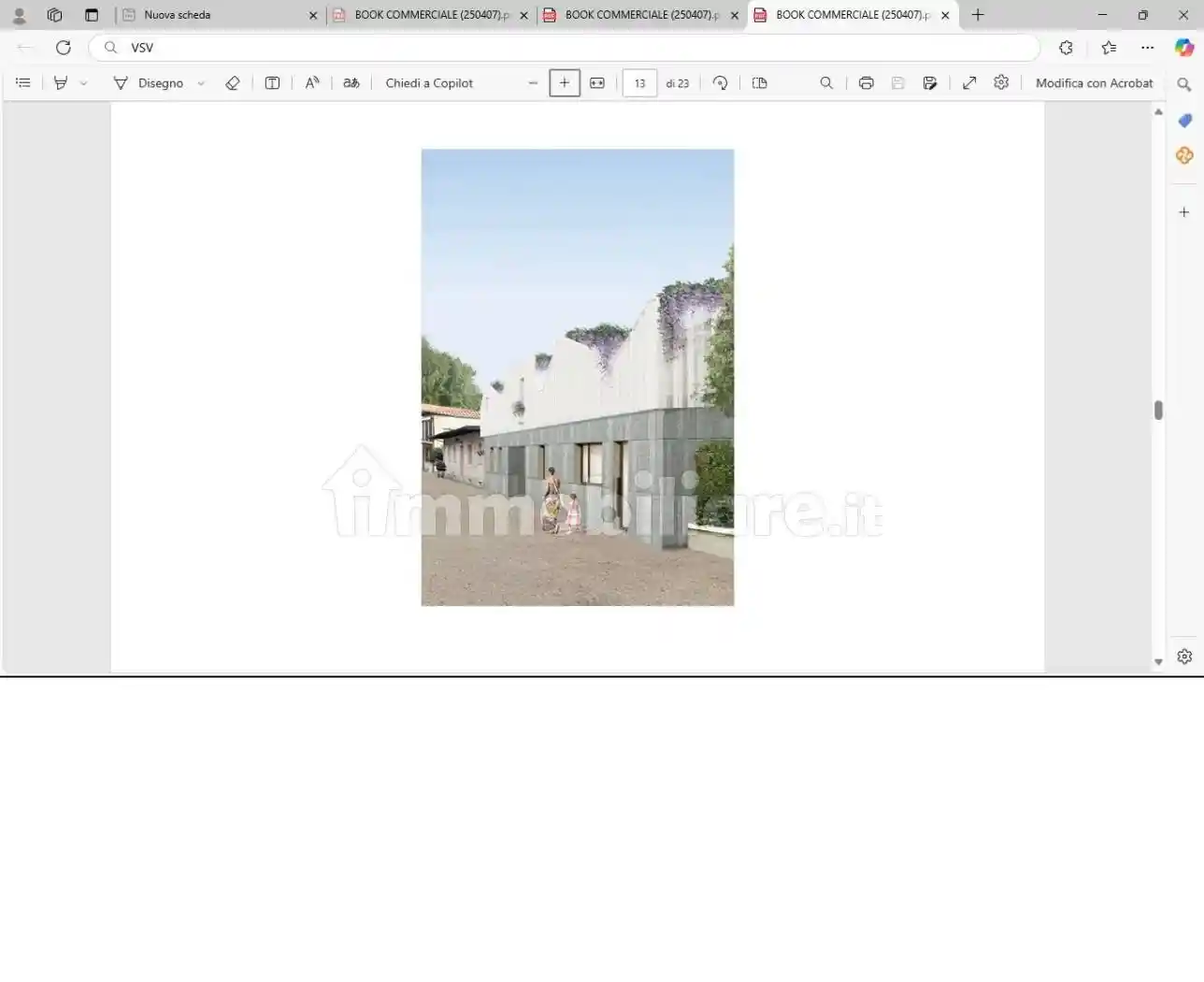Toggle fit to page width
The height and width of the screenshot is (982, 1204).
597,83
